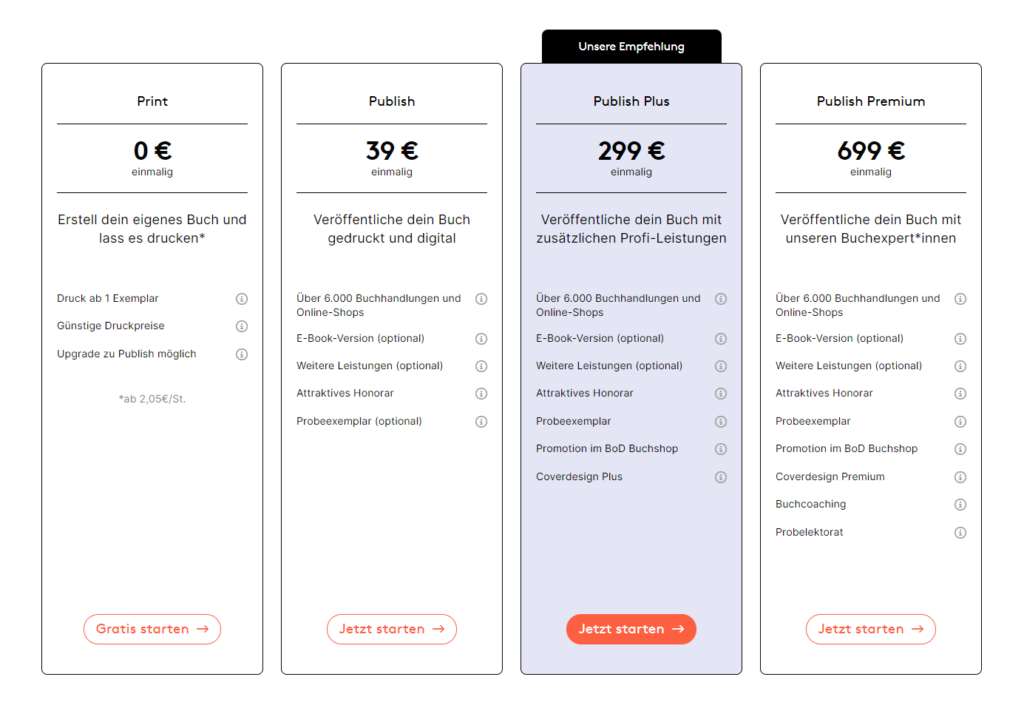Image resolution: width=1024 pixels, height=711 pixels.
Task: Click info icon for Publish Attraktives Honorar
Action: [481, 394]
